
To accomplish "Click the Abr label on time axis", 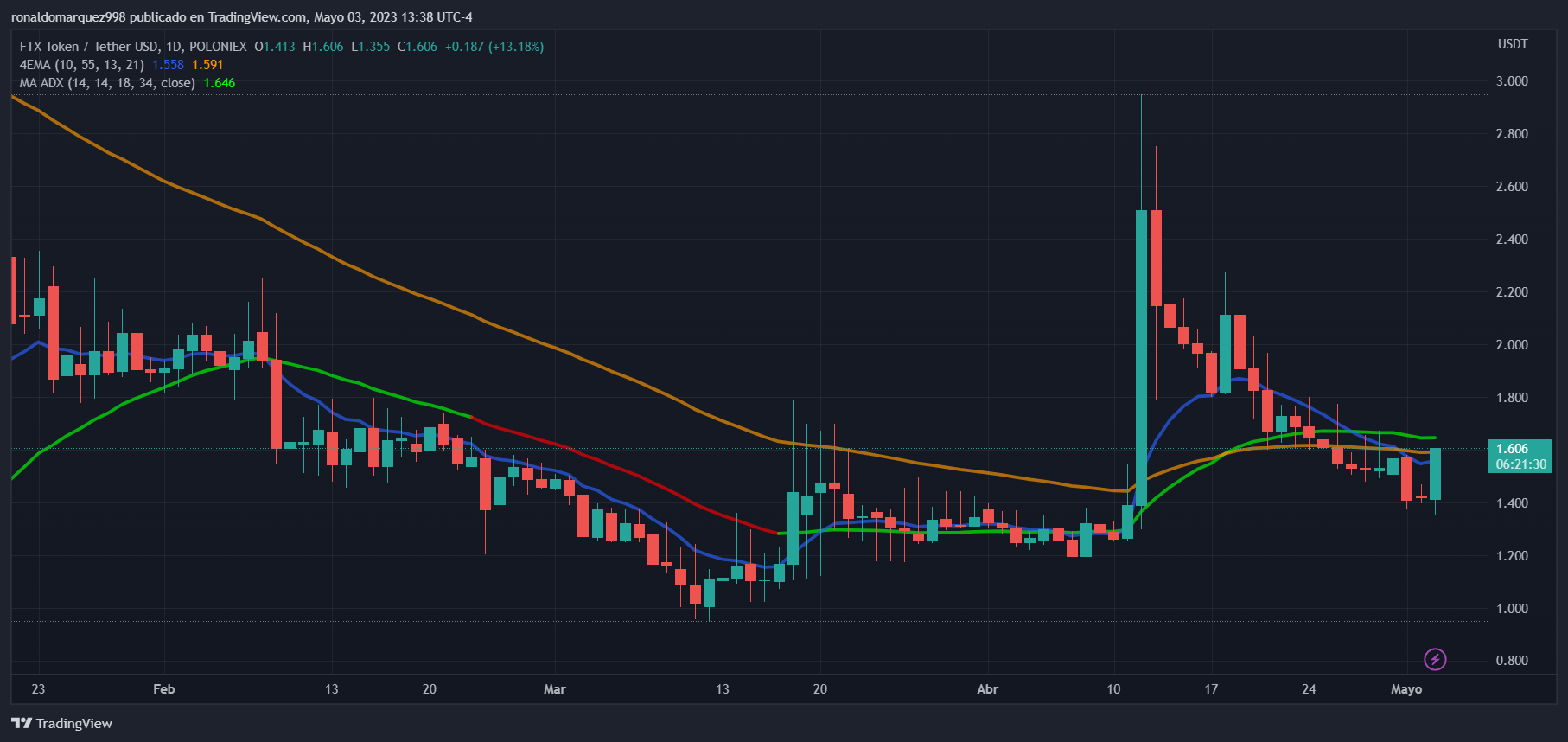I will (x=987, y=689).
